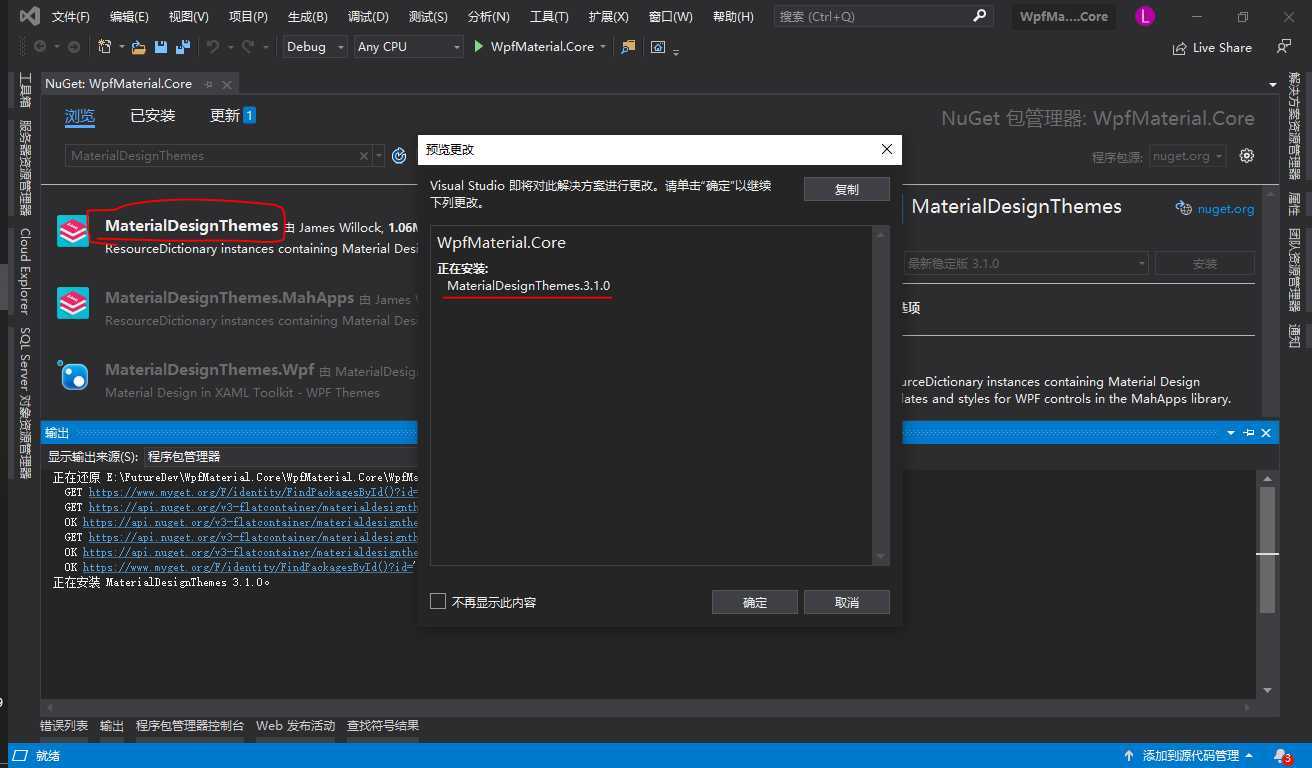Screen dimensions: 1312x768
Task: Click the 取消 button in dialog
Action: click(846, 602)
